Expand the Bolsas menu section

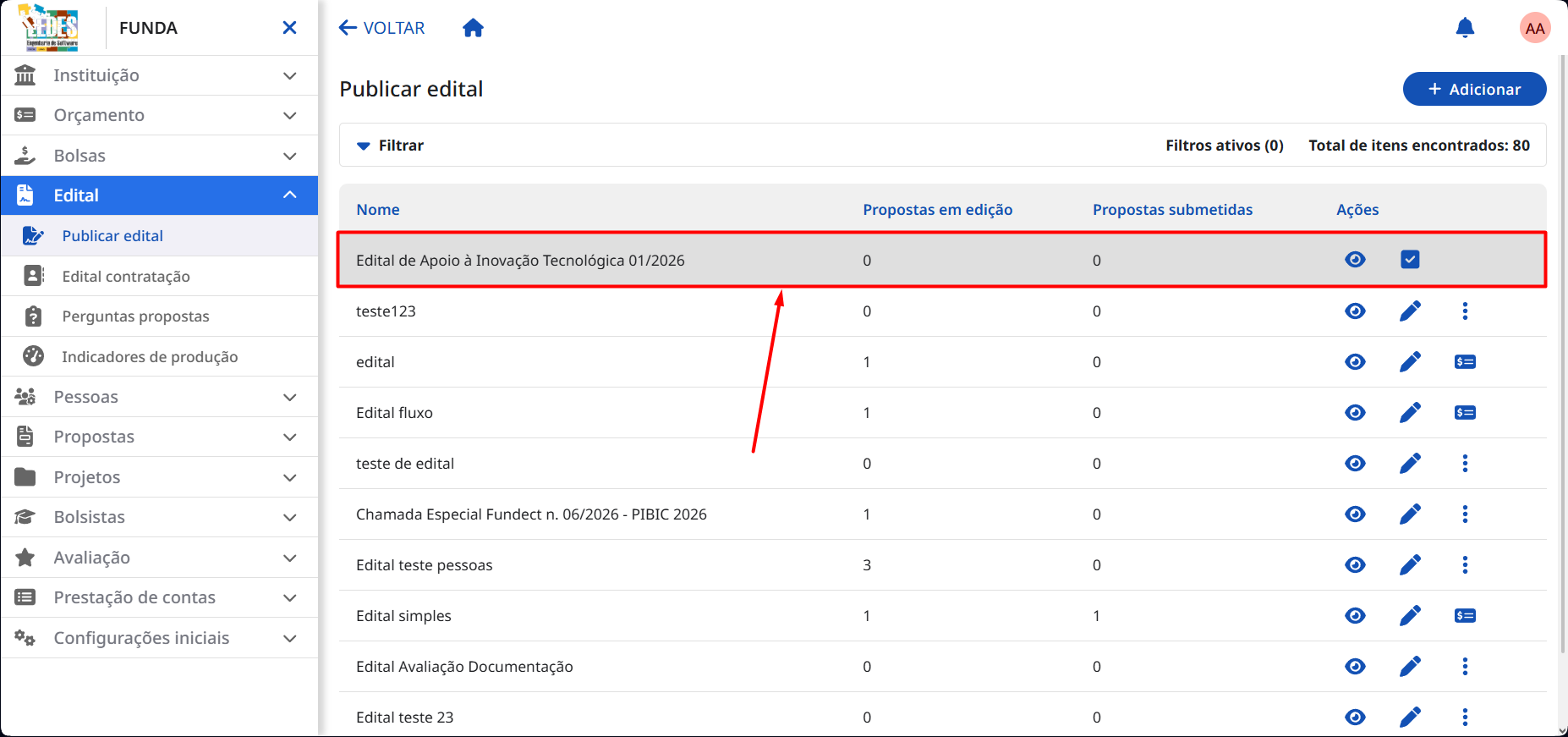159,156
